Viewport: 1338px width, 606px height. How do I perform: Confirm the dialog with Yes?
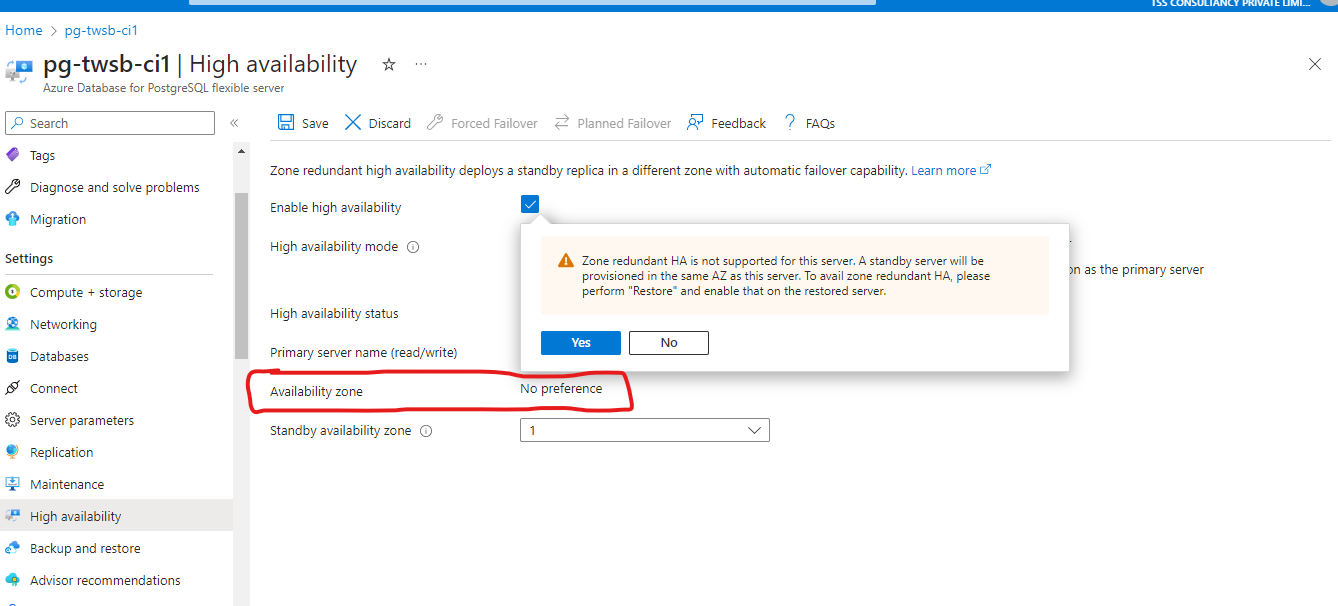(x=581, y=343)
